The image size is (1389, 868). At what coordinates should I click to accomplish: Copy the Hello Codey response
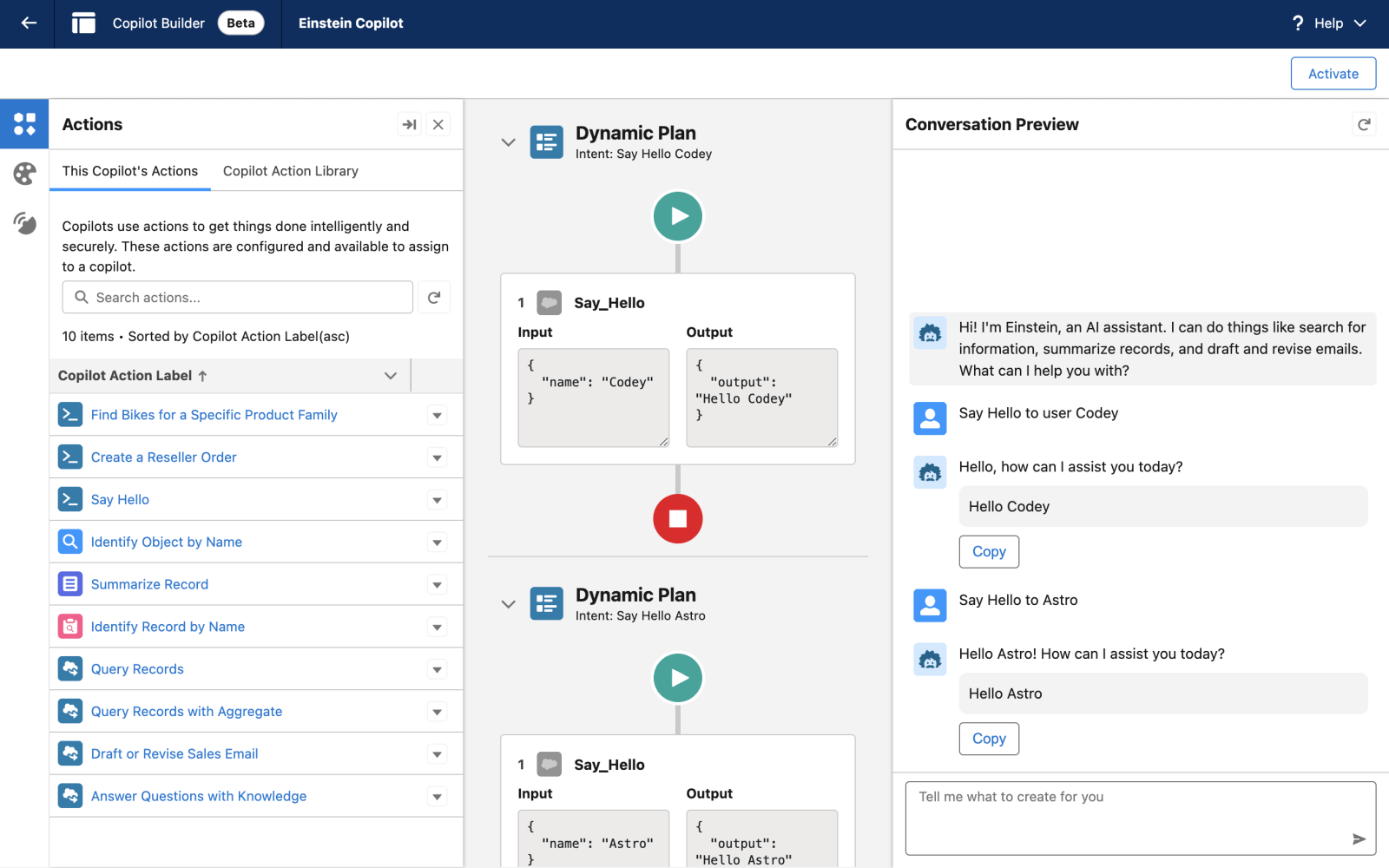(x=989, y=551)
